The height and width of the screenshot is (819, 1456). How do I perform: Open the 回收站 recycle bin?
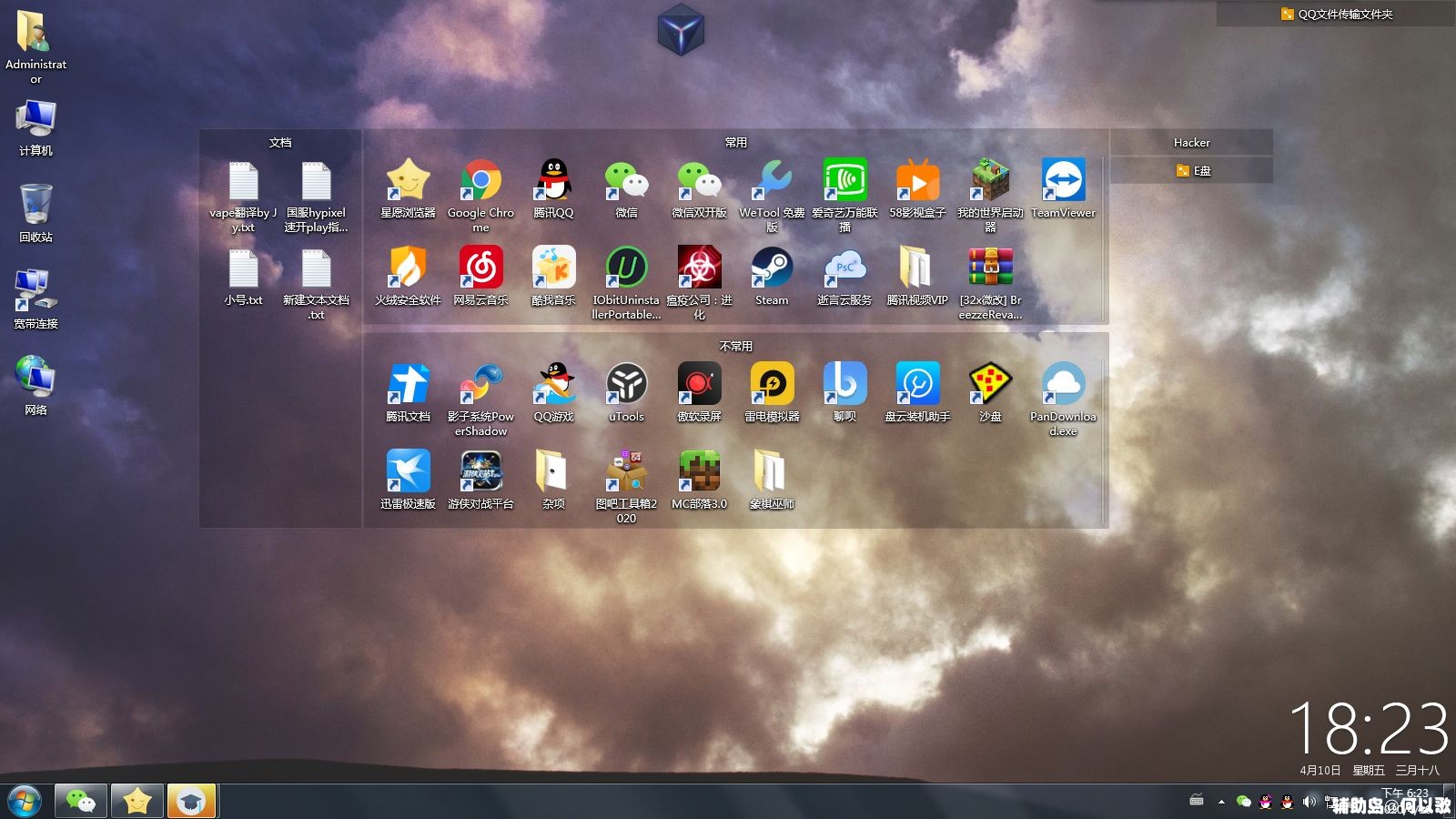35,213
